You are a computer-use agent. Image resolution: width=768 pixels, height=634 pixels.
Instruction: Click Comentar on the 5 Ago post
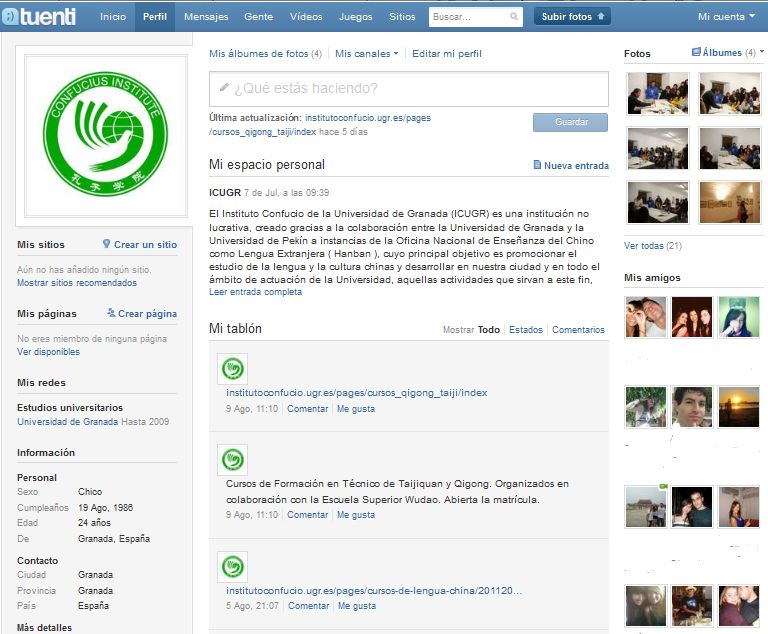(309, 606)
